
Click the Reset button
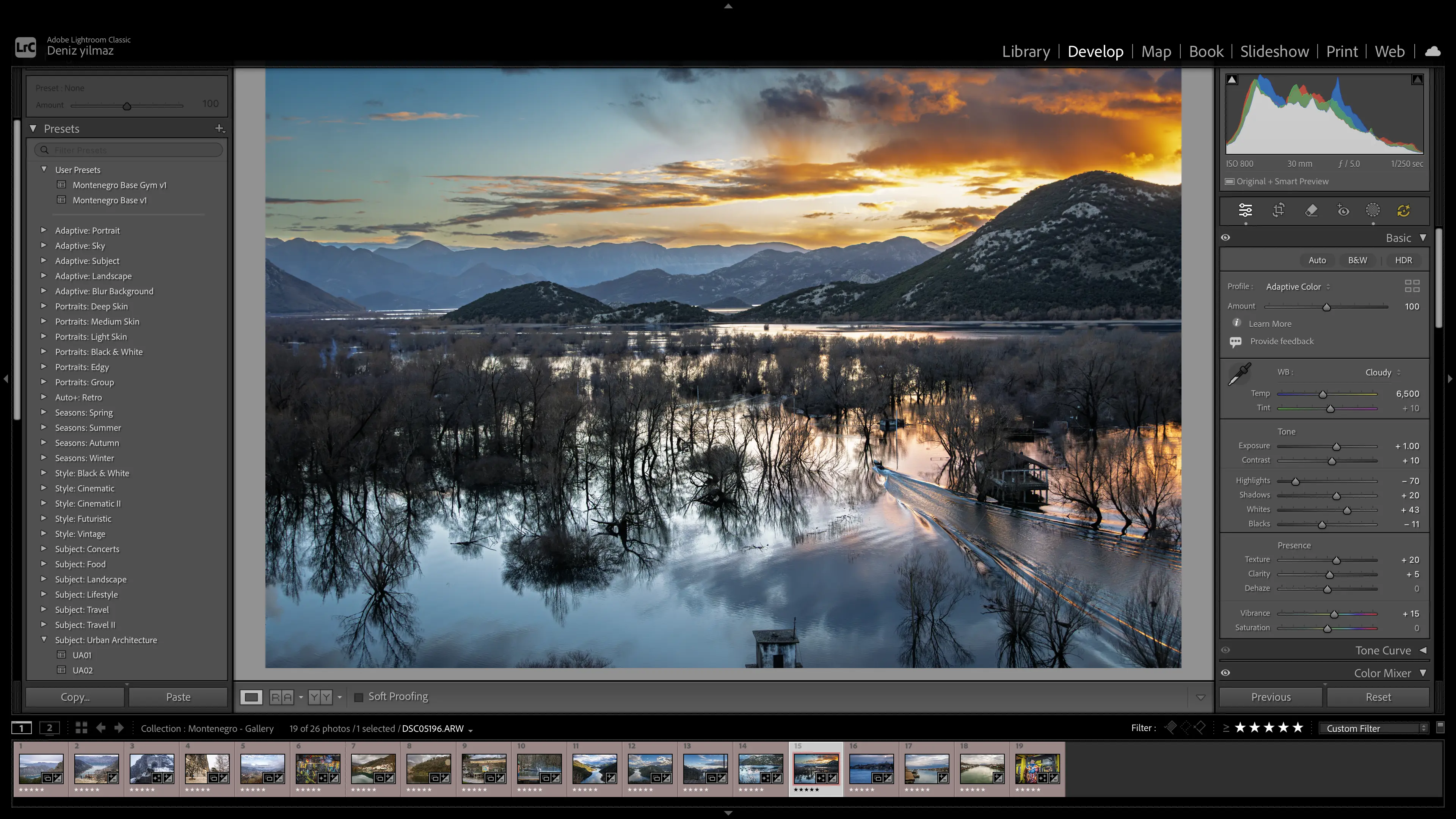[x=1379, y=697]
